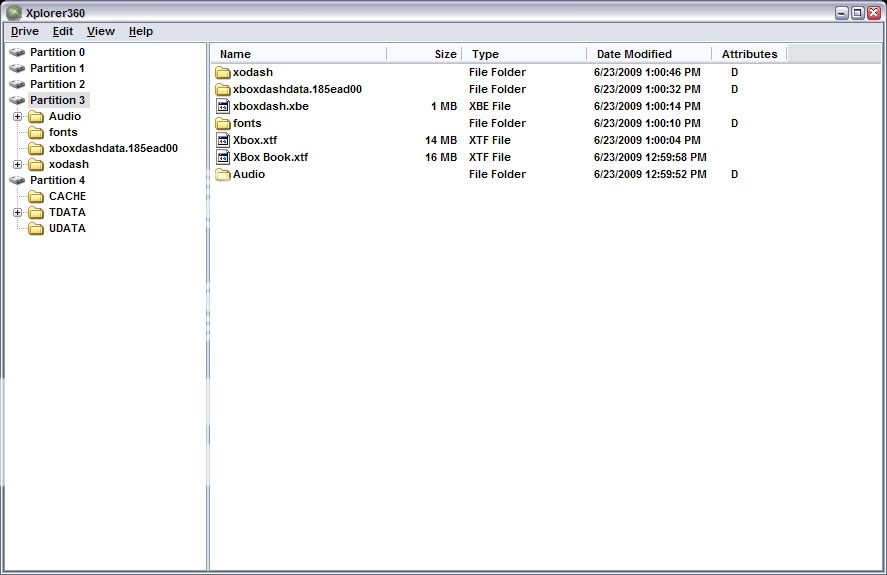The height and width of the screenshot is (575, 887).
Task: Sort by the Name column header
Action: pos(299,54)
